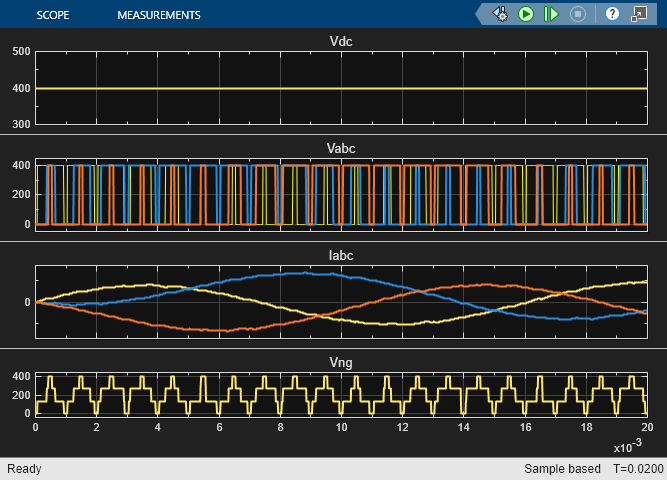Select the Vabc plot title
The width and height of the screenshot is (667, 480).
tap(341, 149)
